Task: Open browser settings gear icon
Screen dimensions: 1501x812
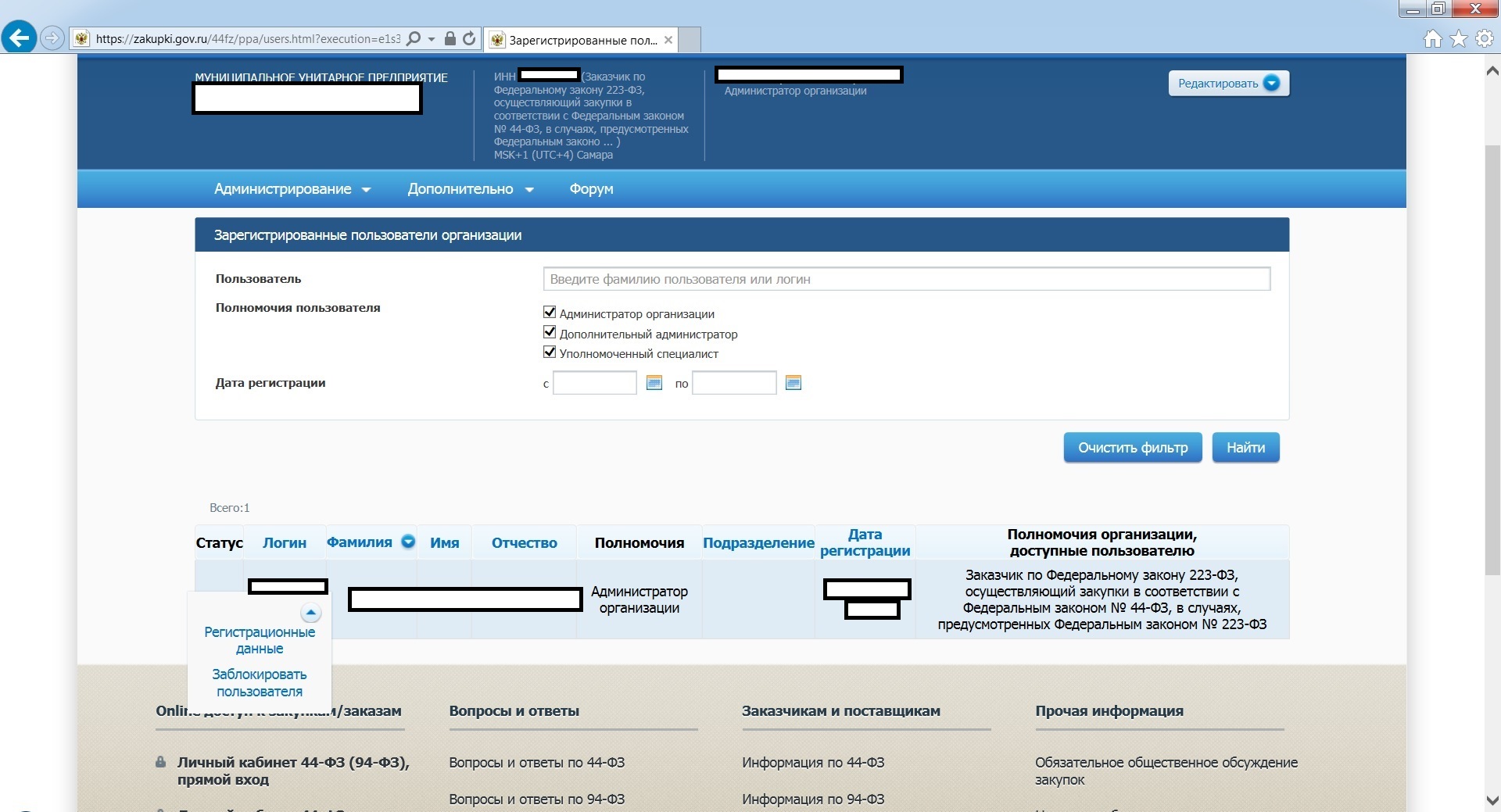Action: tap(1484, 39)
